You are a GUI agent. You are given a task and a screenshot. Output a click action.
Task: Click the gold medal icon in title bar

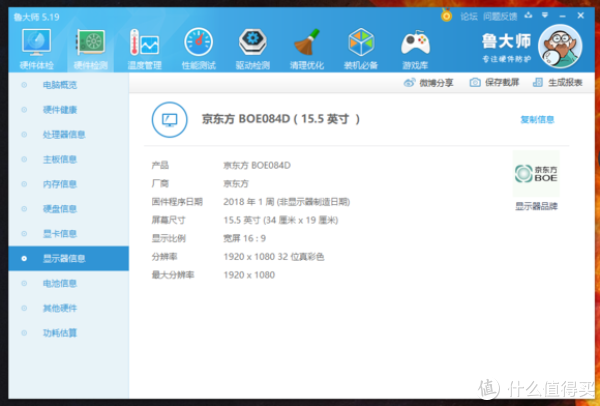[446, 15]
